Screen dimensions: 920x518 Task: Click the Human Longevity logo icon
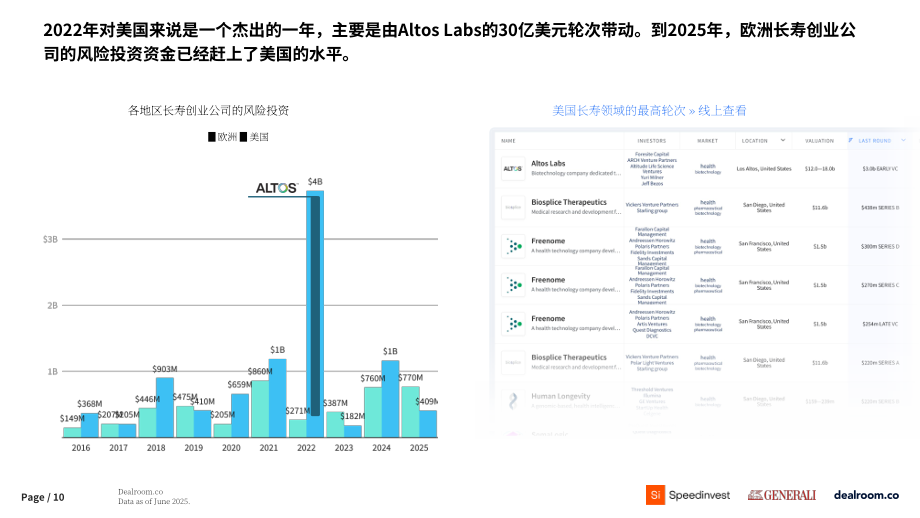point(513,401)
